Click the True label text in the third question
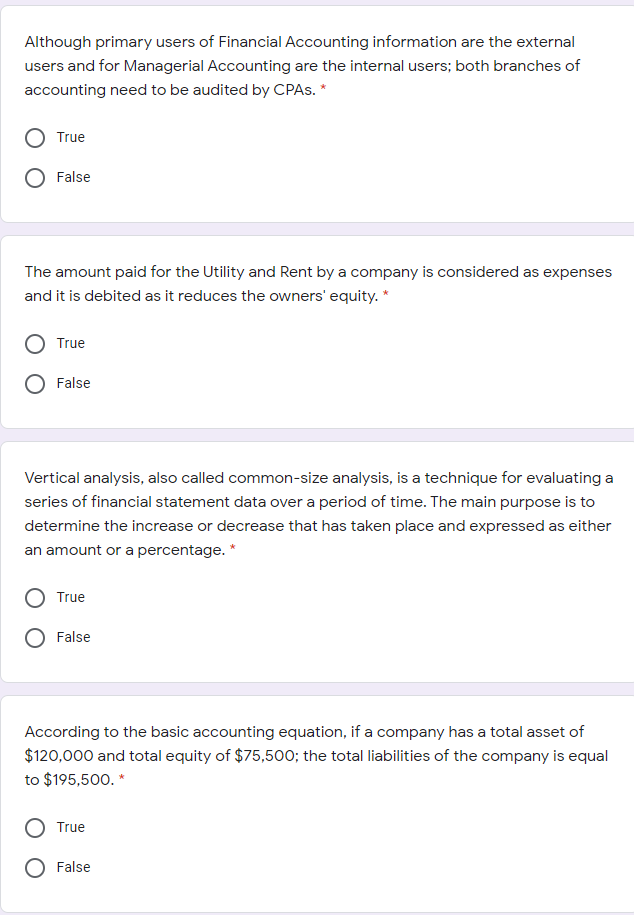This screenshot has width=634, height=915. click(71, 597)
